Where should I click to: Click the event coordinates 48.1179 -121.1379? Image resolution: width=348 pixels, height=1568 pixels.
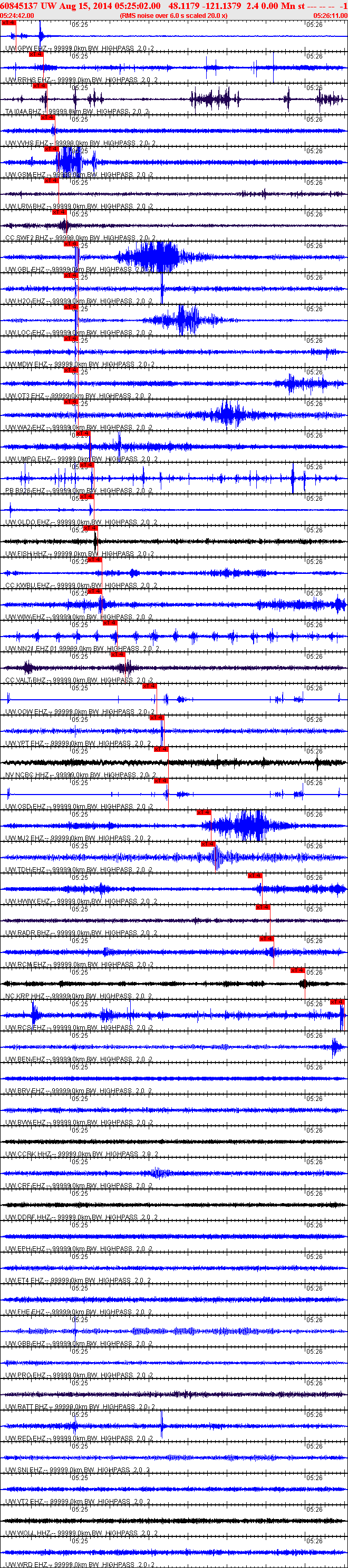tap(205, 5)
